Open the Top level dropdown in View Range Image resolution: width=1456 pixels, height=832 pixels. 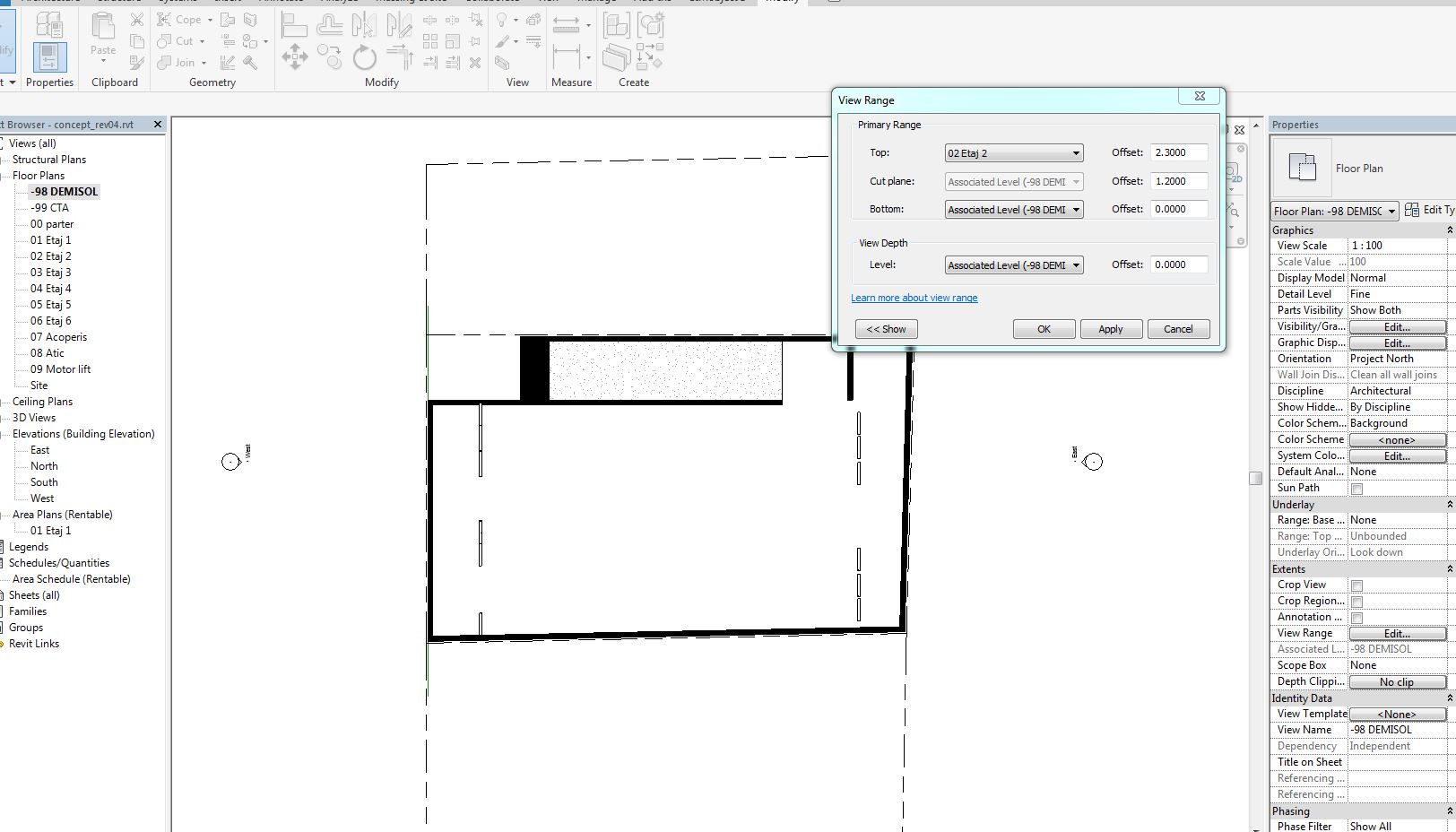[x=1014, y=153]
